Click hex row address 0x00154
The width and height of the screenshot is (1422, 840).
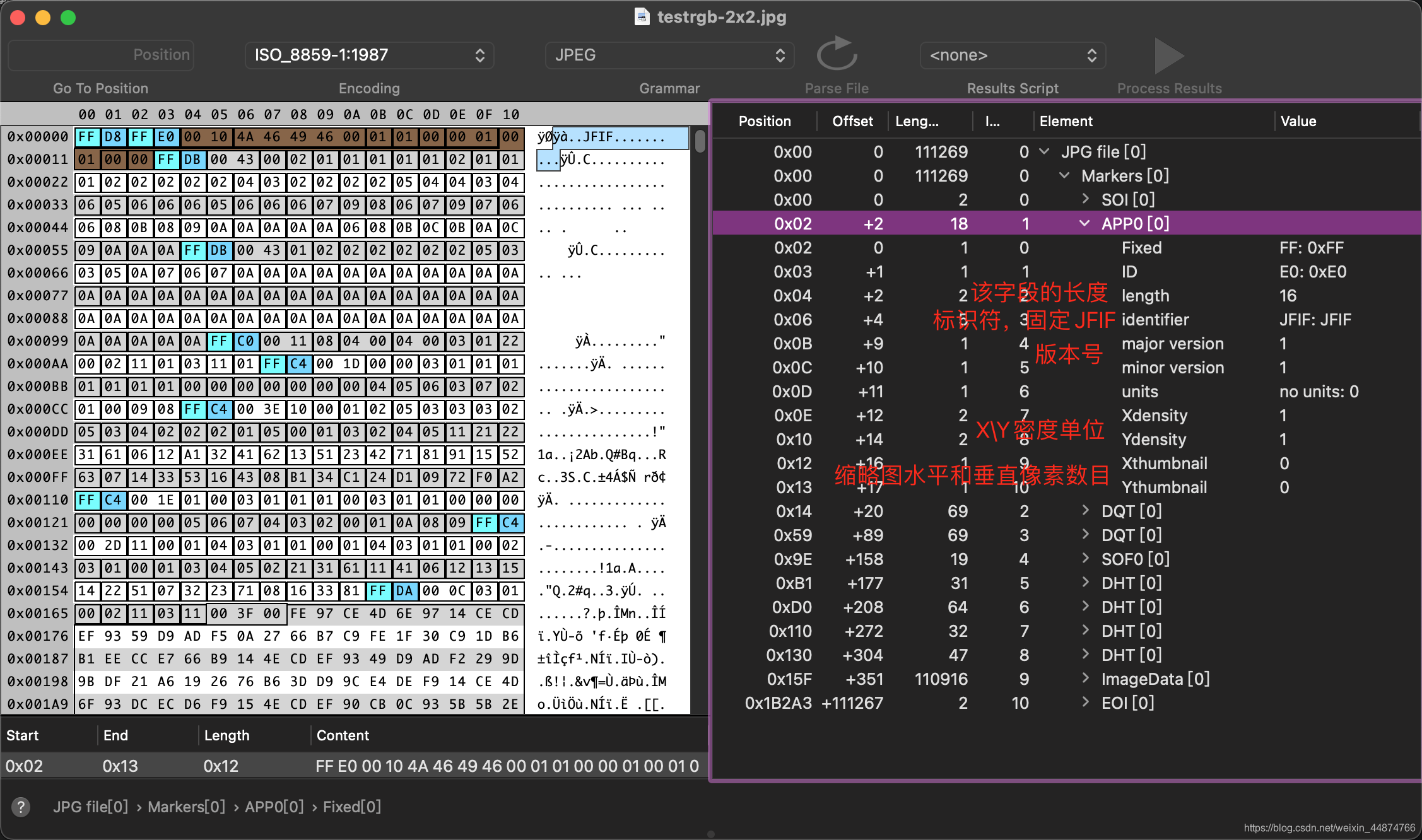38,591
